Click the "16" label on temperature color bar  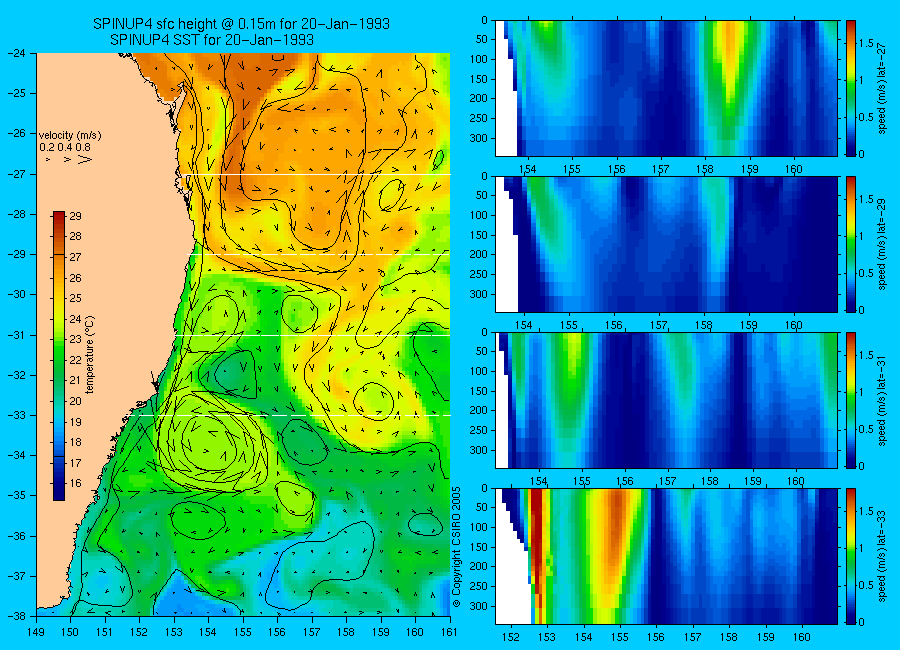click(76, 483)
